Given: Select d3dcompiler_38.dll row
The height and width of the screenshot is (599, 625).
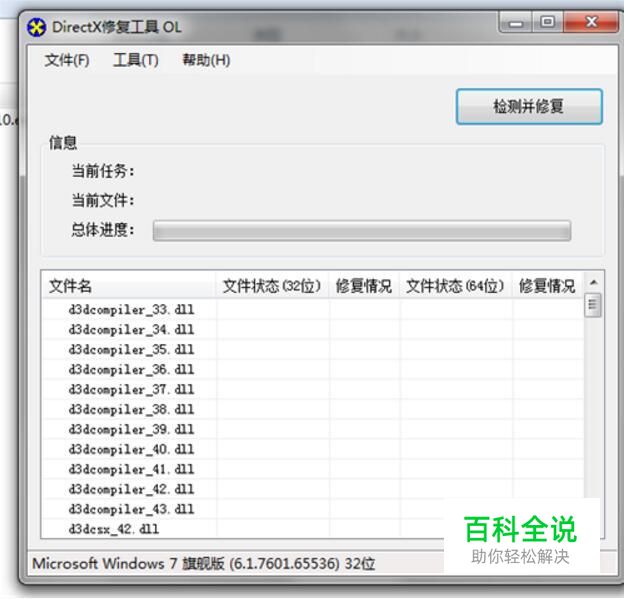Looking at the screenshot, I should [313, 409].
